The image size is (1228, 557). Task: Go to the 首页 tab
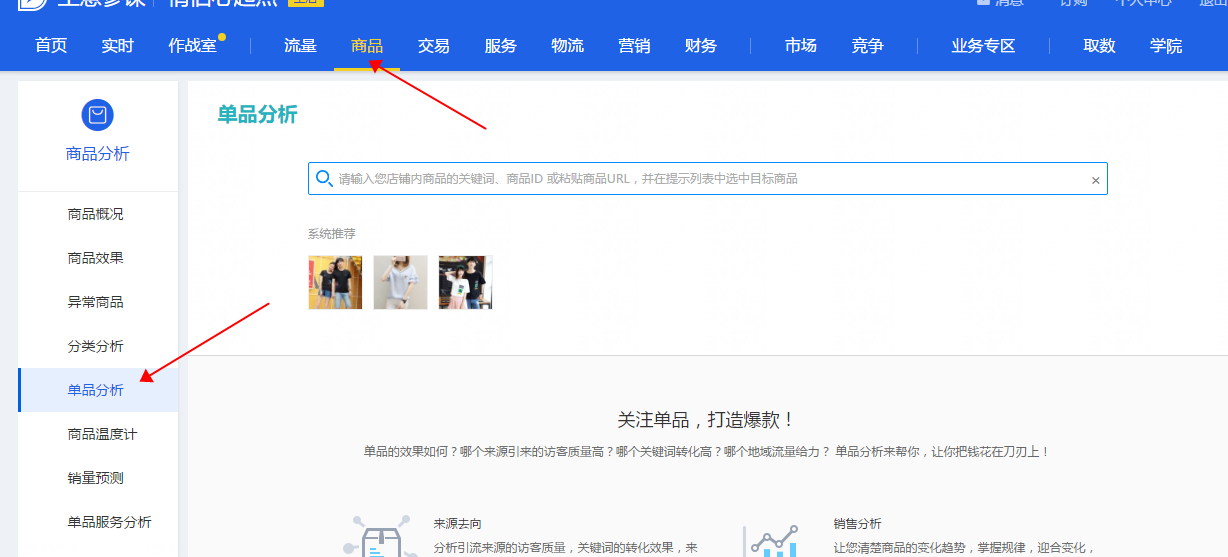pyautogui.click(x=51, y=46)
